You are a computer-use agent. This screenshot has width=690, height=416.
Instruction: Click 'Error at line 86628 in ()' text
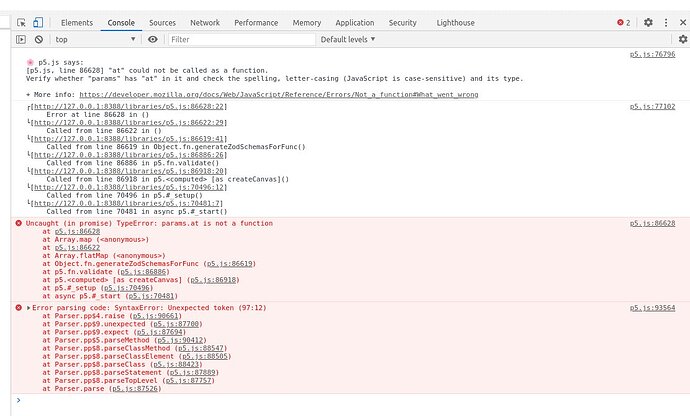click(x=98, y=114)
